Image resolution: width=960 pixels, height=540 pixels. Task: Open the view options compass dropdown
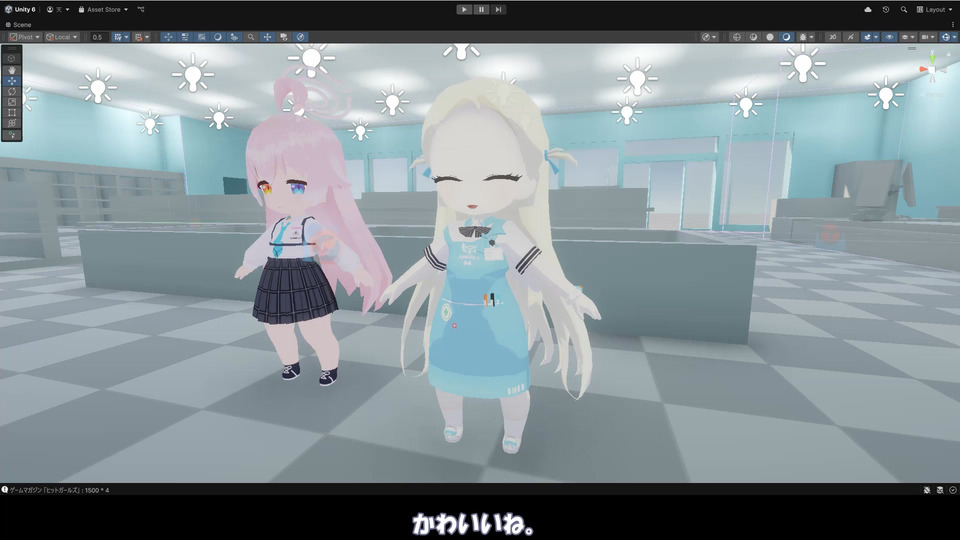click(709, 37)
